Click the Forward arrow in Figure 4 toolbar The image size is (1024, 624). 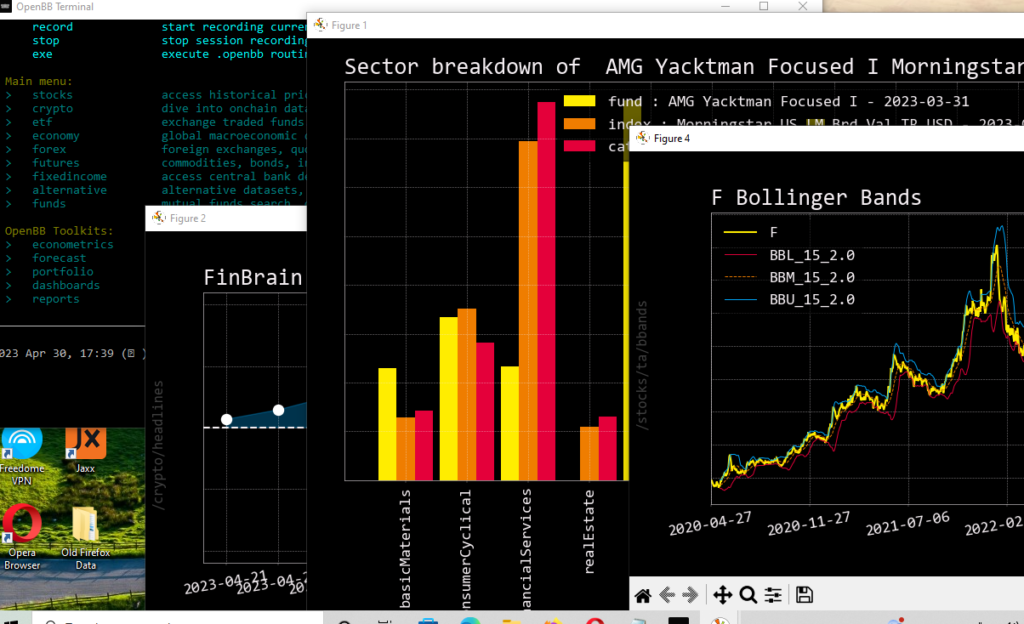(x=690, y=596)
